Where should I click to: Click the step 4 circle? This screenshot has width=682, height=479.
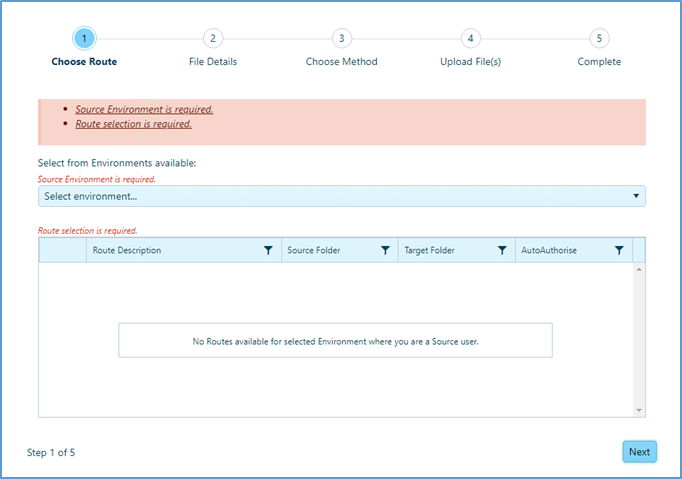coord(470,38)
